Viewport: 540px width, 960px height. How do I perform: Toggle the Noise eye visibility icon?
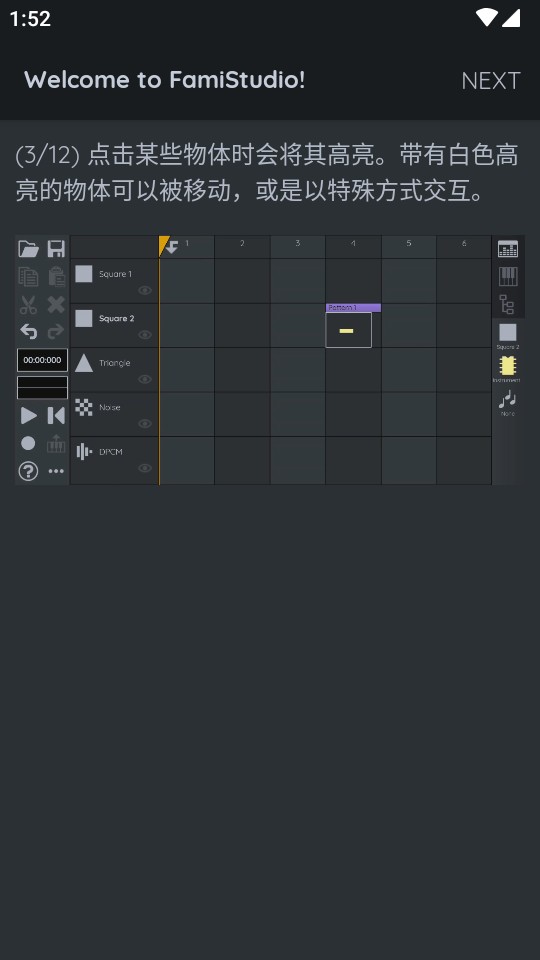(x=144, y=424)
